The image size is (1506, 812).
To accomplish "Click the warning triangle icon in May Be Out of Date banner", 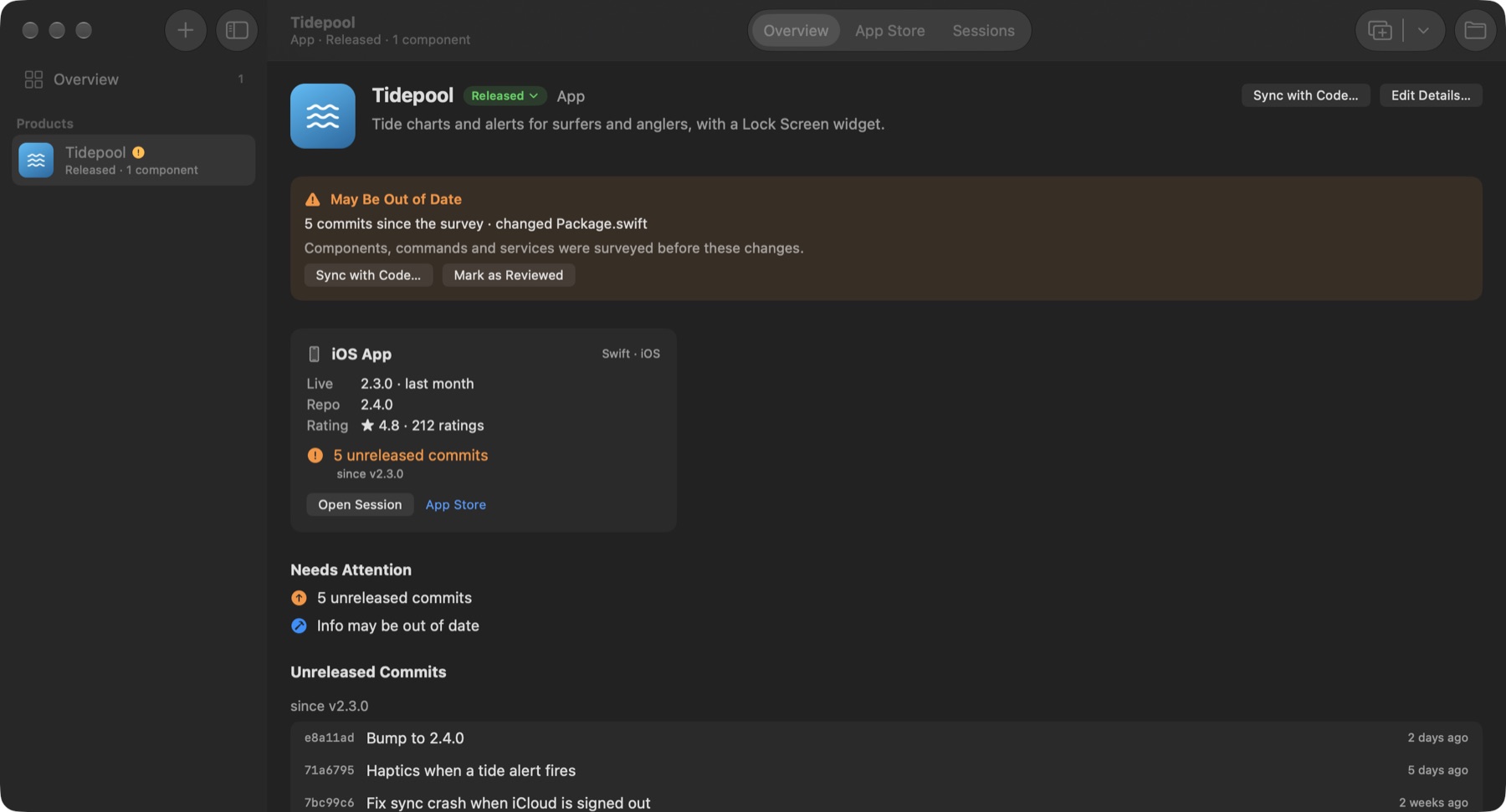I will [x=313, y=200].
